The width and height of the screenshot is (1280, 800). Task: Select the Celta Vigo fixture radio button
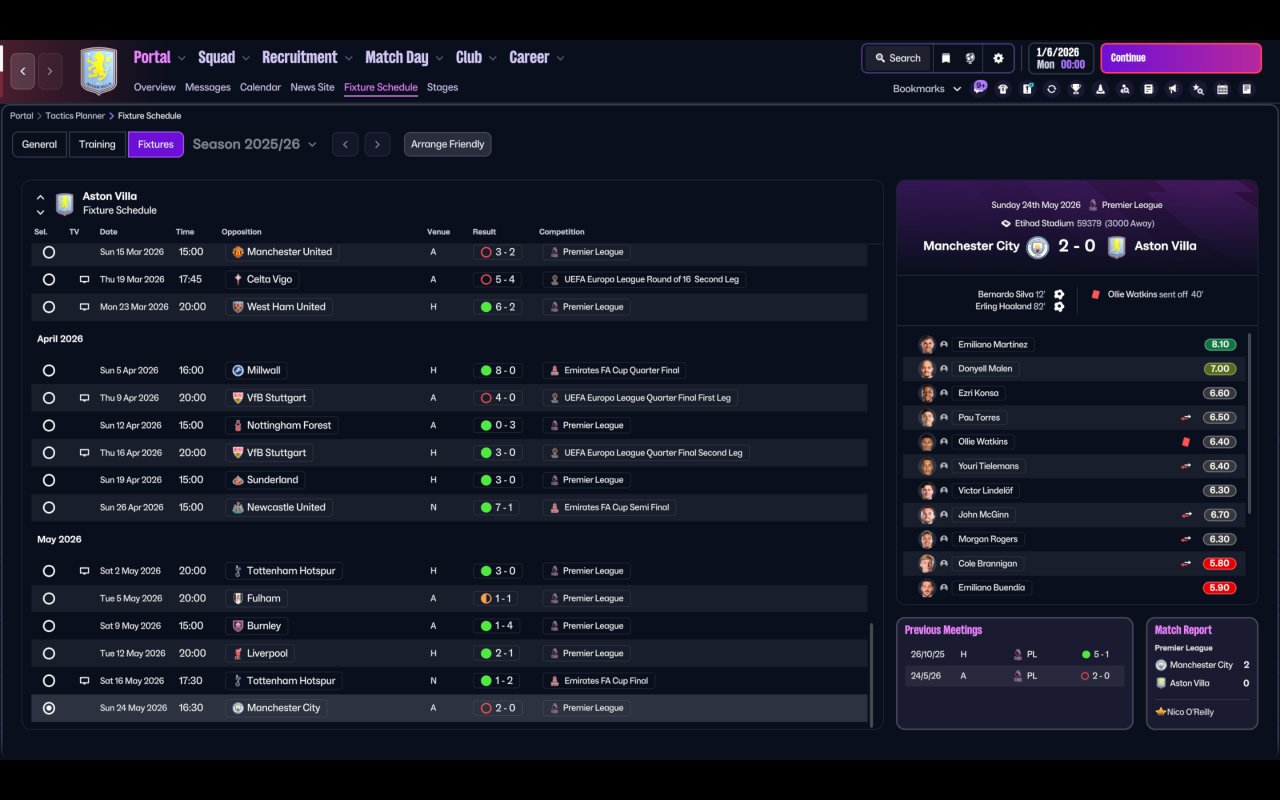(x=49, y=279)
